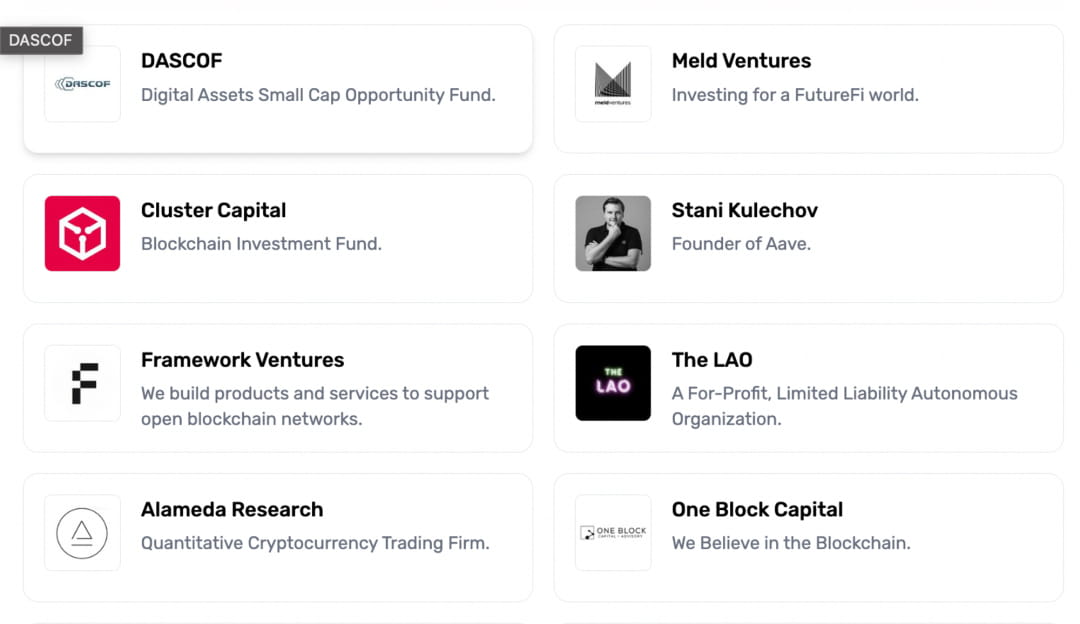The height and width of the screenshot is (624, 1080).
Task: Open the Meld Ventures title link
Action: click(x=741, y=60)
